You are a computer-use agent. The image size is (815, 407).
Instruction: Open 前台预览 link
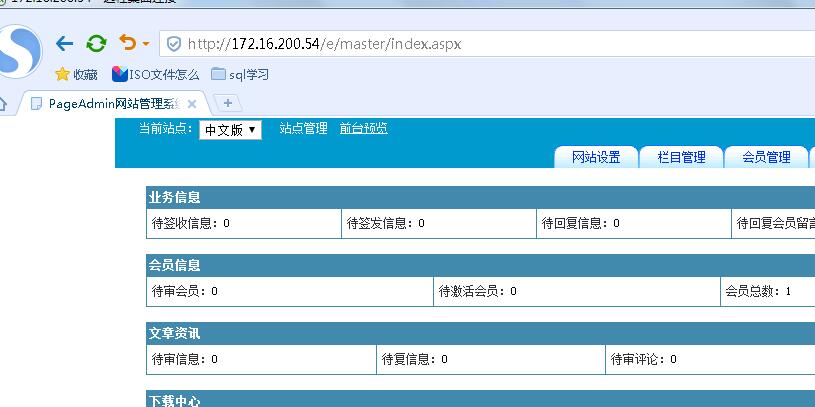[x=364, y=128]
